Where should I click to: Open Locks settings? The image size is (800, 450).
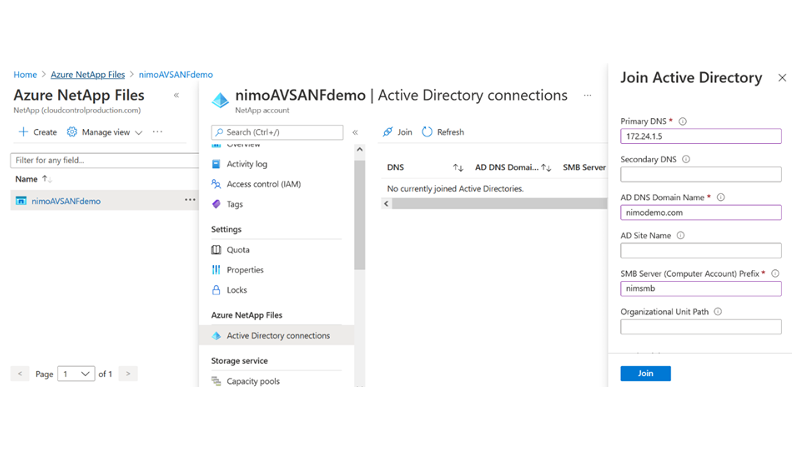pyautogui.click(x=237, y=290)
